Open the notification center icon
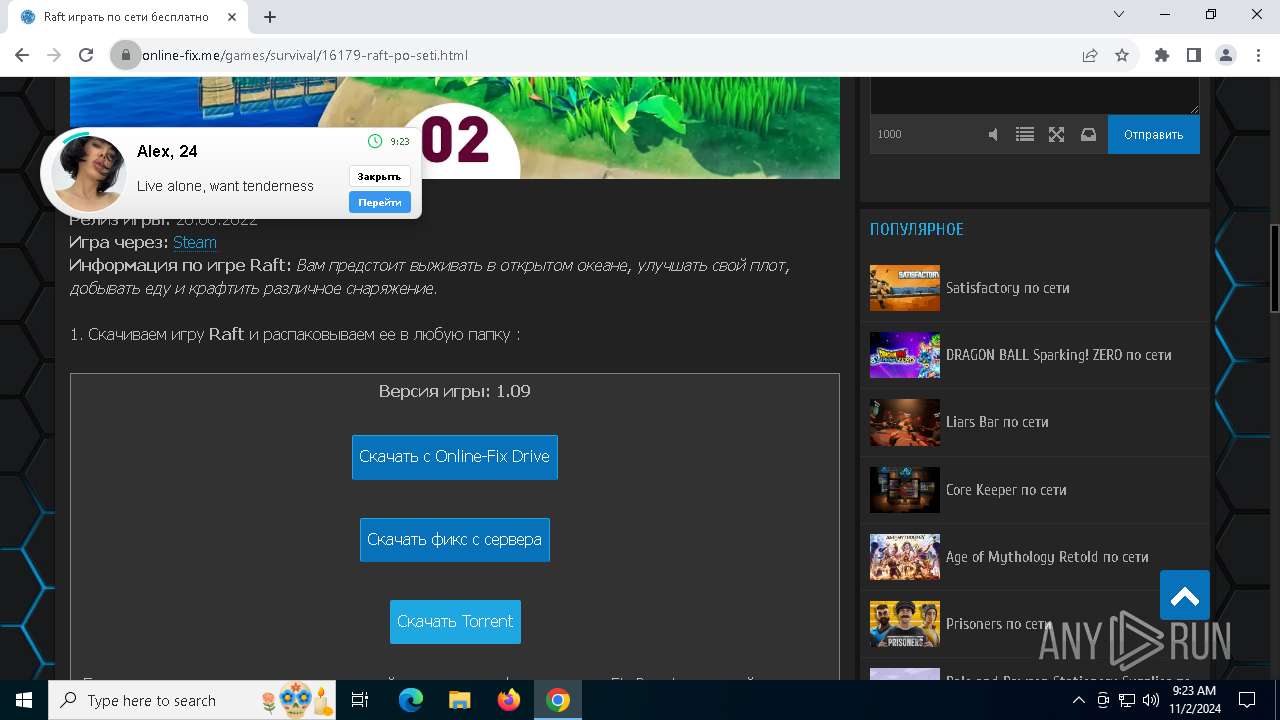 tap(1247, 700)
